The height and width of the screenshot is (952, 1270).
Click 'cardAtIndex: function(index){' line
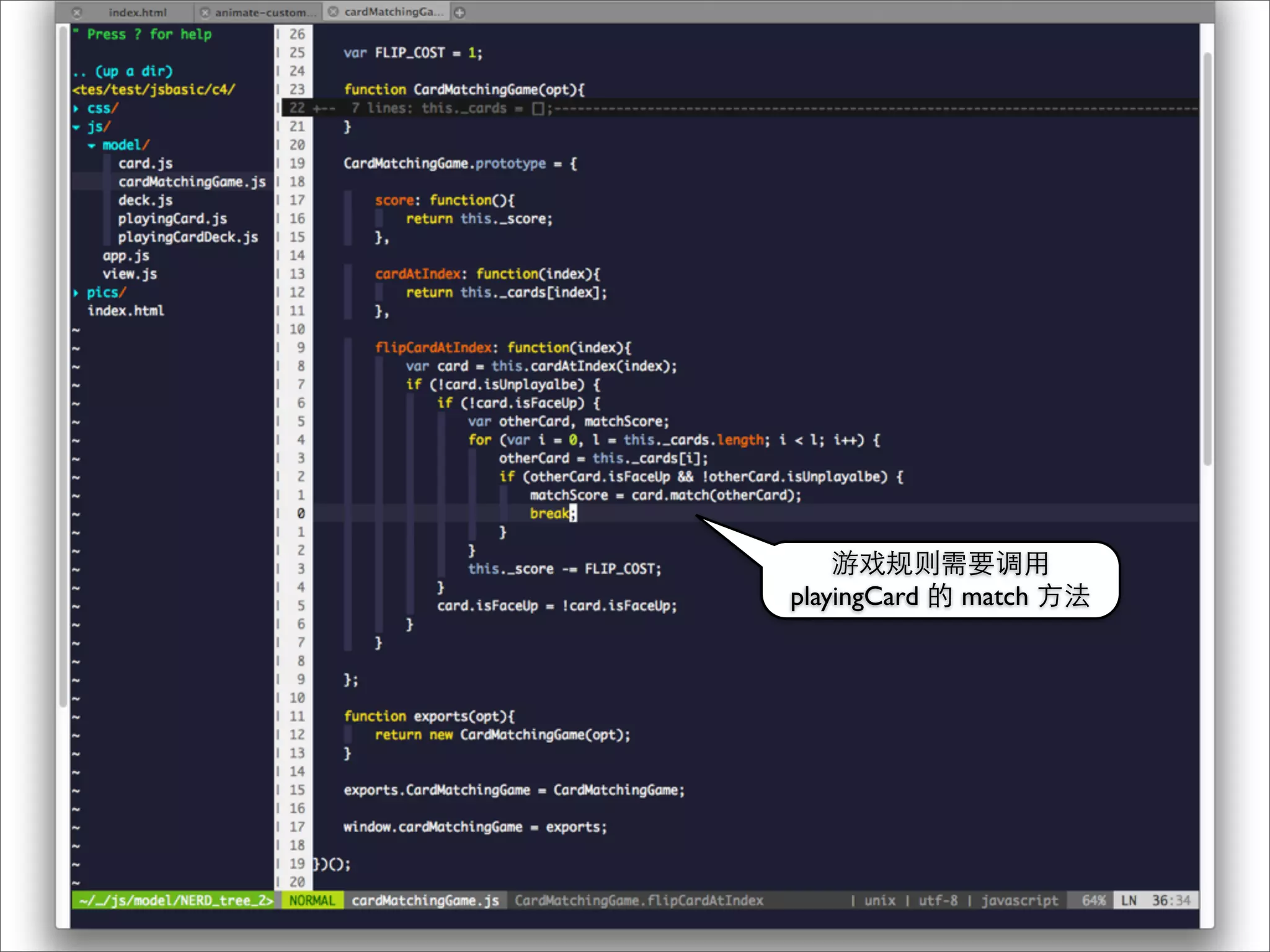(x=487, y=274)
